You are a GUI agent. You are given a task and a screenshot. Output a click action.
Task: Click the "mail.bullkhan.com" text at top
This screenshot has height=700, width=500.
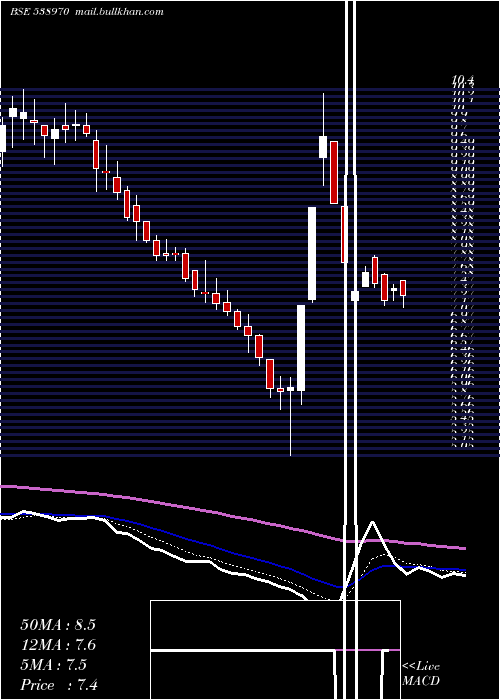pos(118,12)
